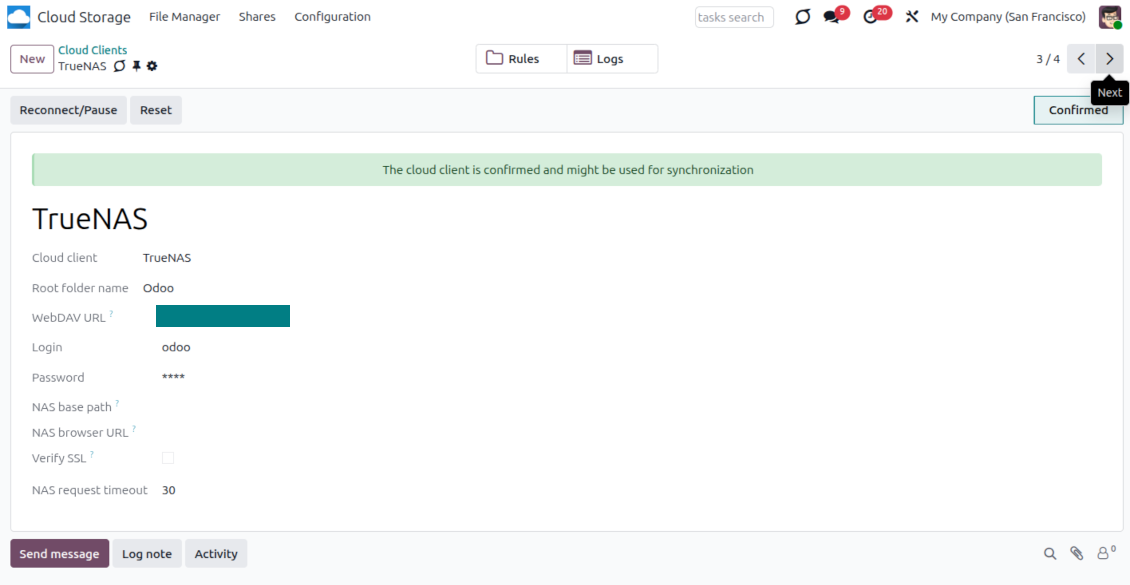
Task: Click the search messages magnifier icon
Action: (1050, 553)
